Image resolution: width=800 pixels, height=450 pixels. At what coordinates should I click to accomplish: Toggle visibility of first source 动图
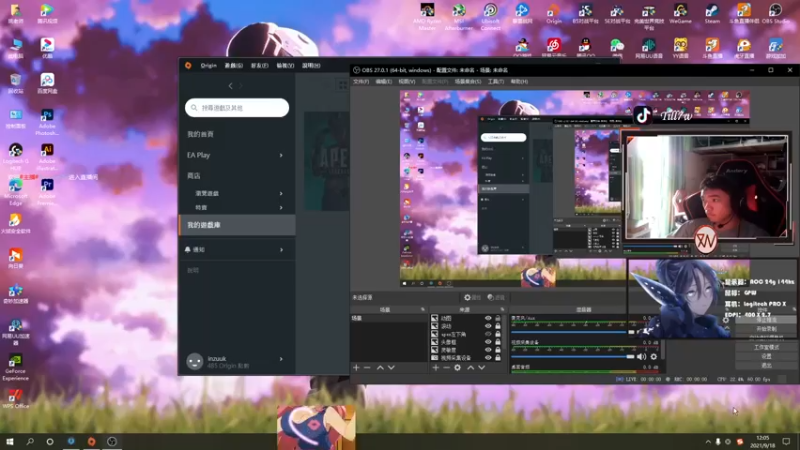pyautogui.click(x=488, y=318)
